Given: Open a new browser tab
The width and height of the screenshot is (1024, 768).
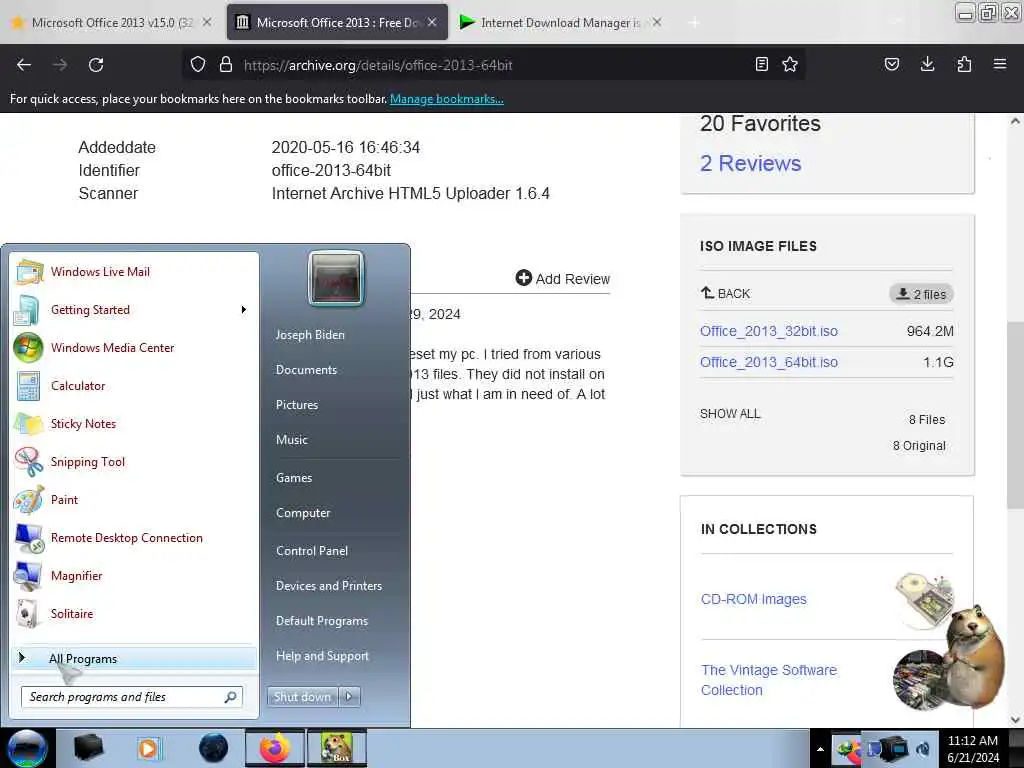Looking at the screenshot, I should click(694, 23).
